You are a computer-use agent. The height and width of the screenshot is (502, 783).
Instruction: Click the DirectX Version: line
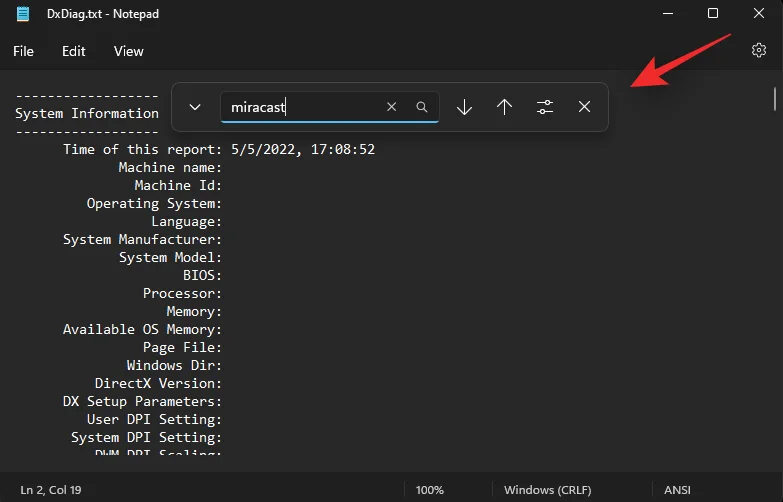pos(158,383)
